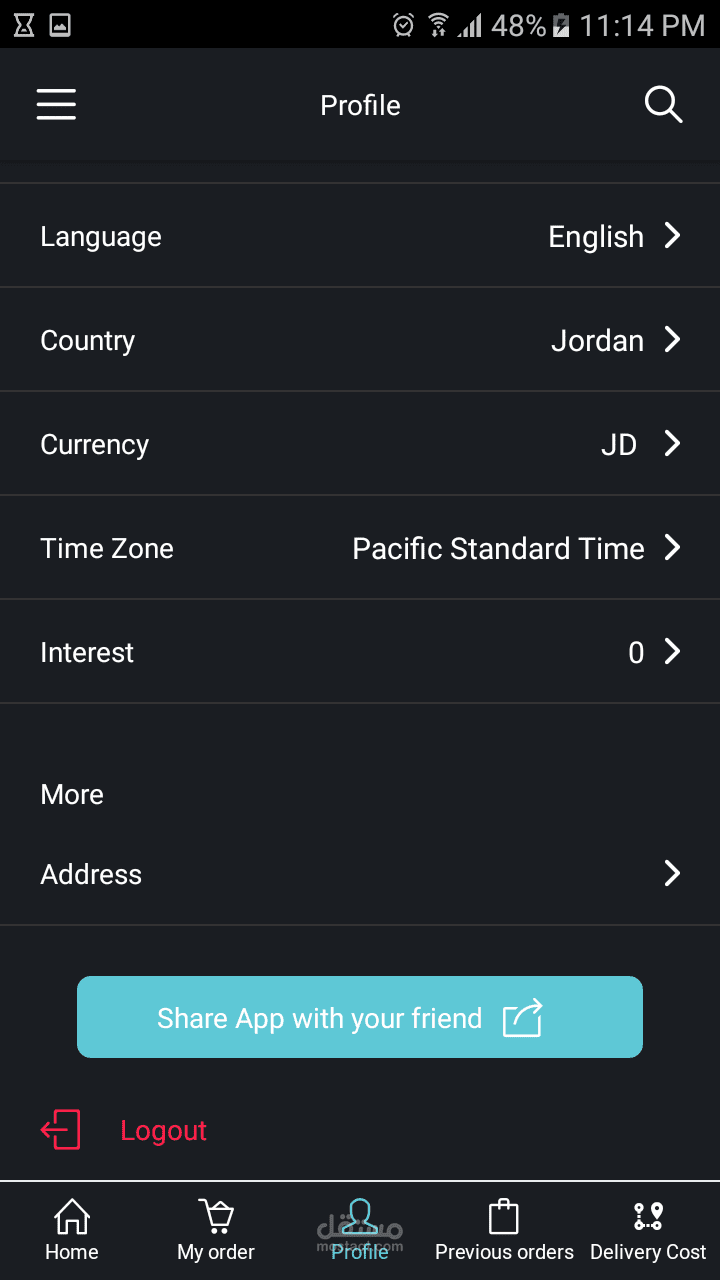This screenshot has width=720, height=1280.
Task: Expand Currency option arrow
Action: pyautogui.click(x=673, y=444)
